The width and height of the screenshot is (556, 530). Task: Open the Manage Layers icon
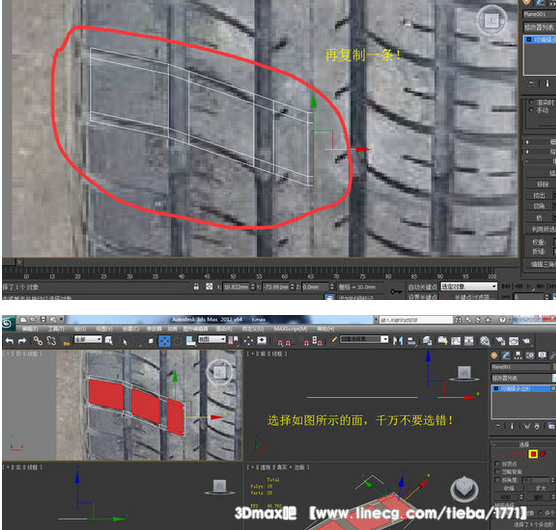pos(427,341)
